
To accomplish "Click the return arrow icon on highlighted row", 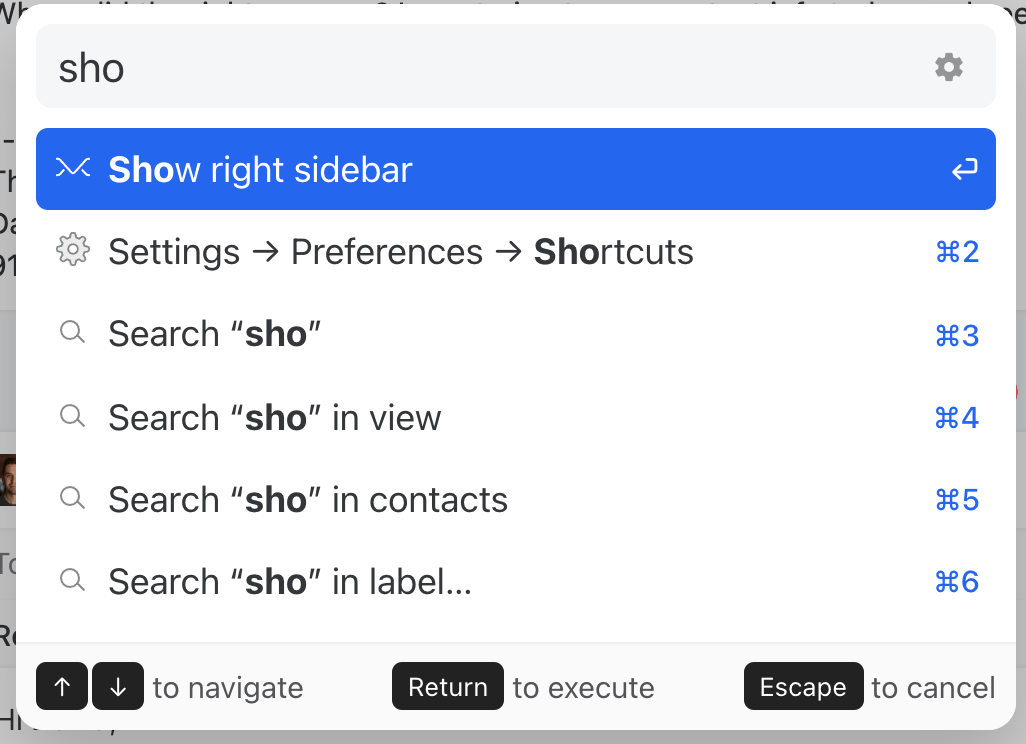I will click(963, 170).
